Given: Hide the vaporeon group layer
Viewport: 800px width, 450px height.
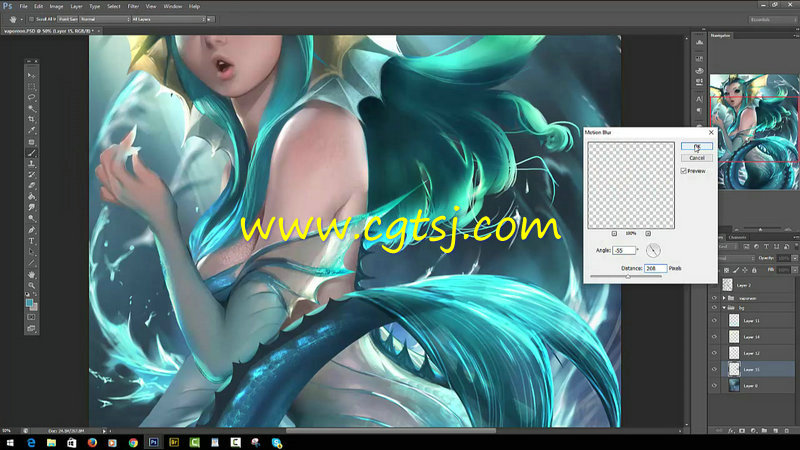Looking at the screenshot, I should (714, 298).
